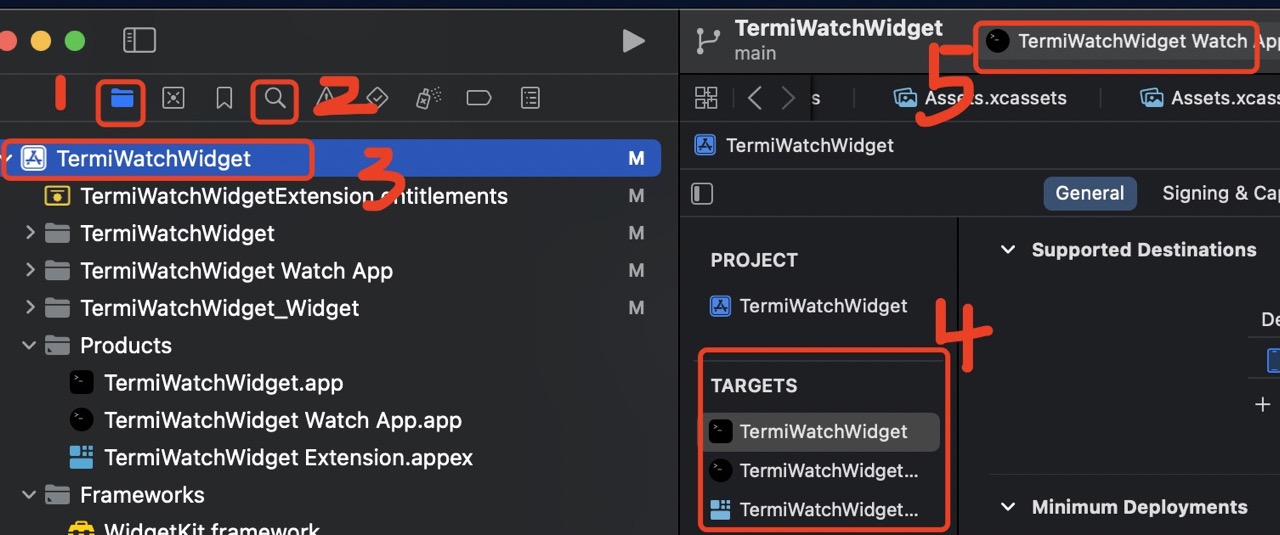
Task: Select the round-icon watch app target
Action: pyautogui.click(x=821, y=470)
